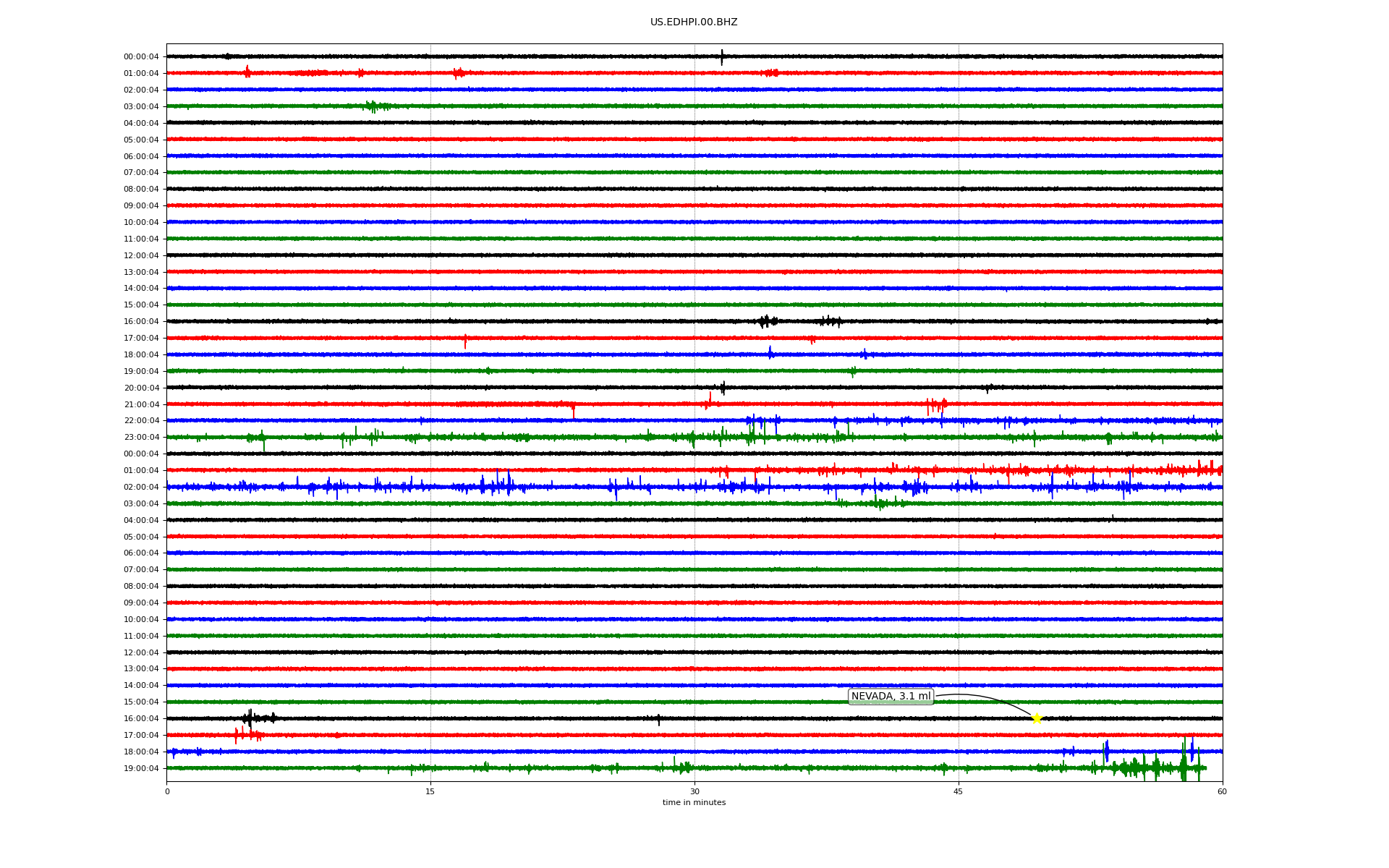Click the 45 tick label on the x-axis
The width and height of the screenshot is (1389, 868).
tap(959, 791)
